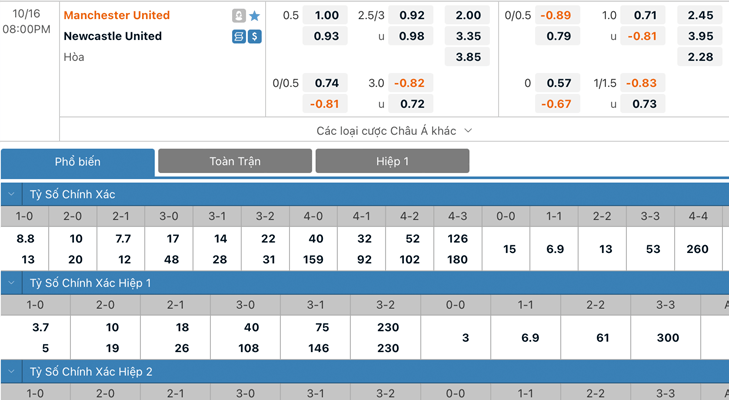Select orange -0.89 first-half handicap odds
Viewport: 729px width, 400px height.
tap(557, 15)
